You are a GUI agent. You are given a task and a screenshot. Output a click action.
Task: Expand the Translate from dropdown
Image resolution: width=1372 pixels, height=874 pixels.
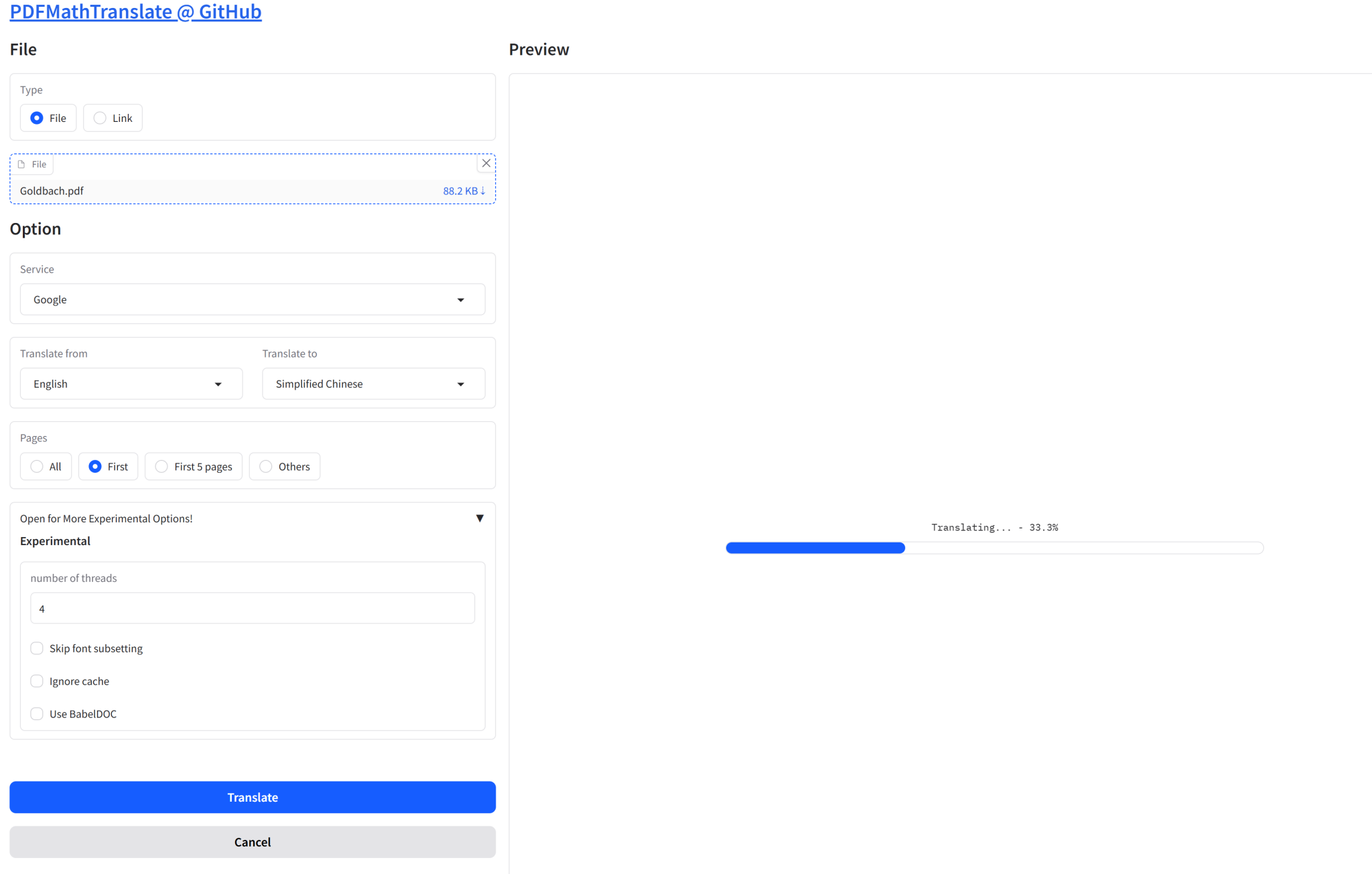coord(218,384)
